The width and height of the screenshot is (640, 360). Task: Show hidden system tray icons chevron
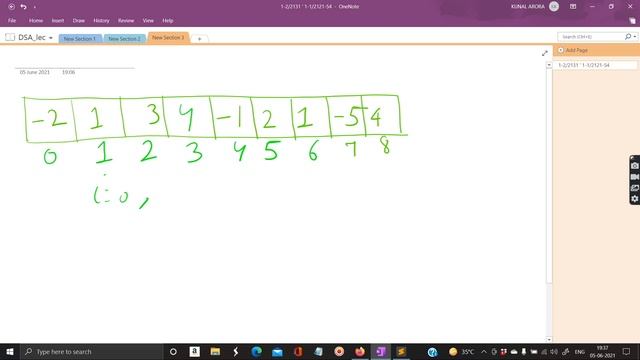(x=484, y=352)
